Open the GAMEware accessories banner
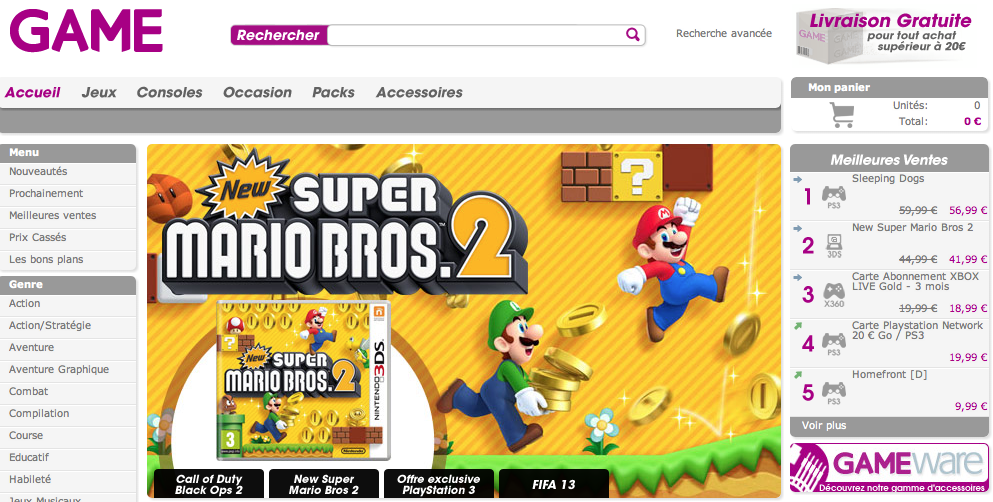Image resolution: width=993 pixels, height=502 pixels. pos(889,468)
